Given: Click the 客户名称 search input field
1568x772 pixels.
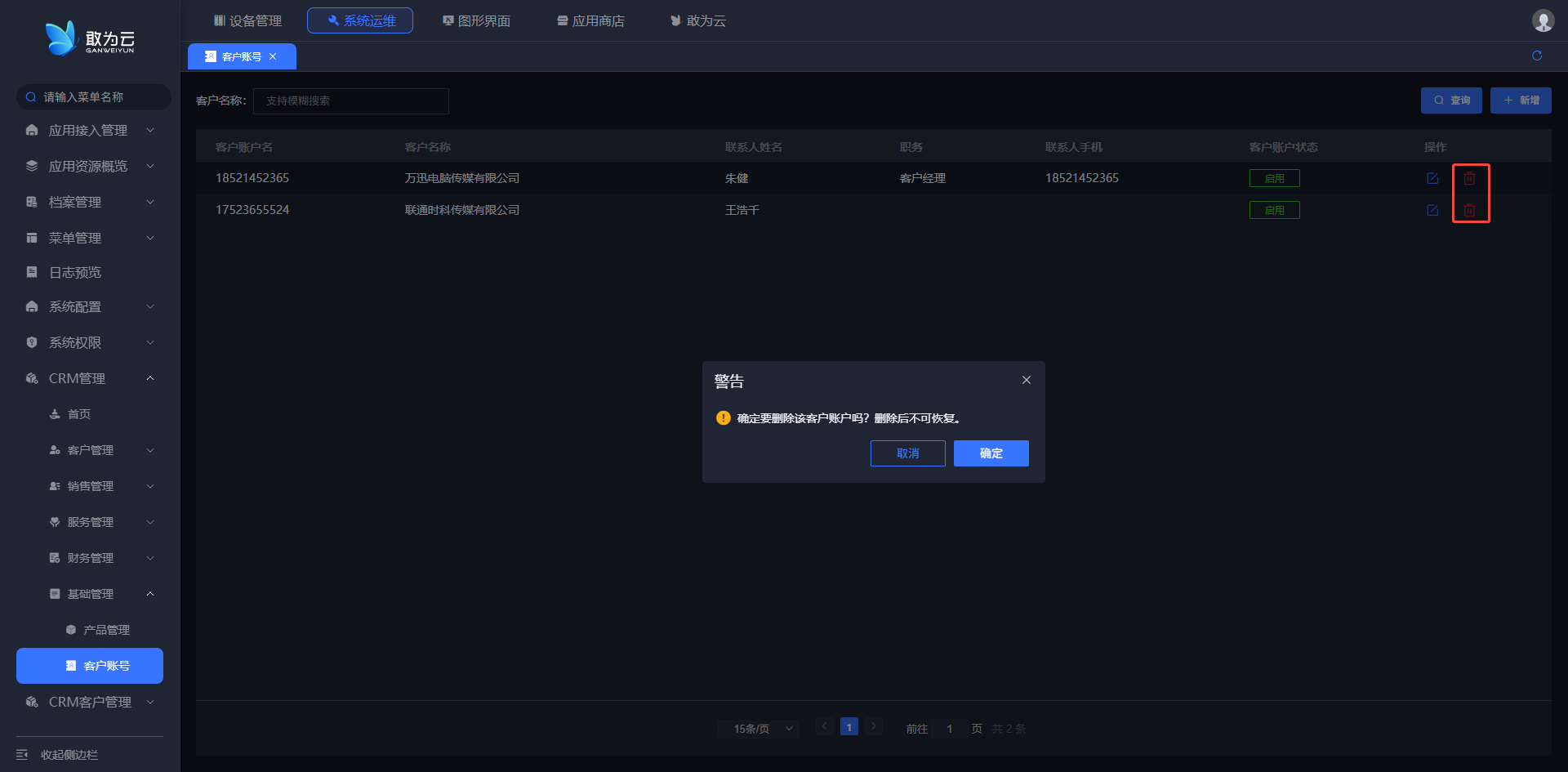Looking at the screenshot, I should [x=351, y=101].
